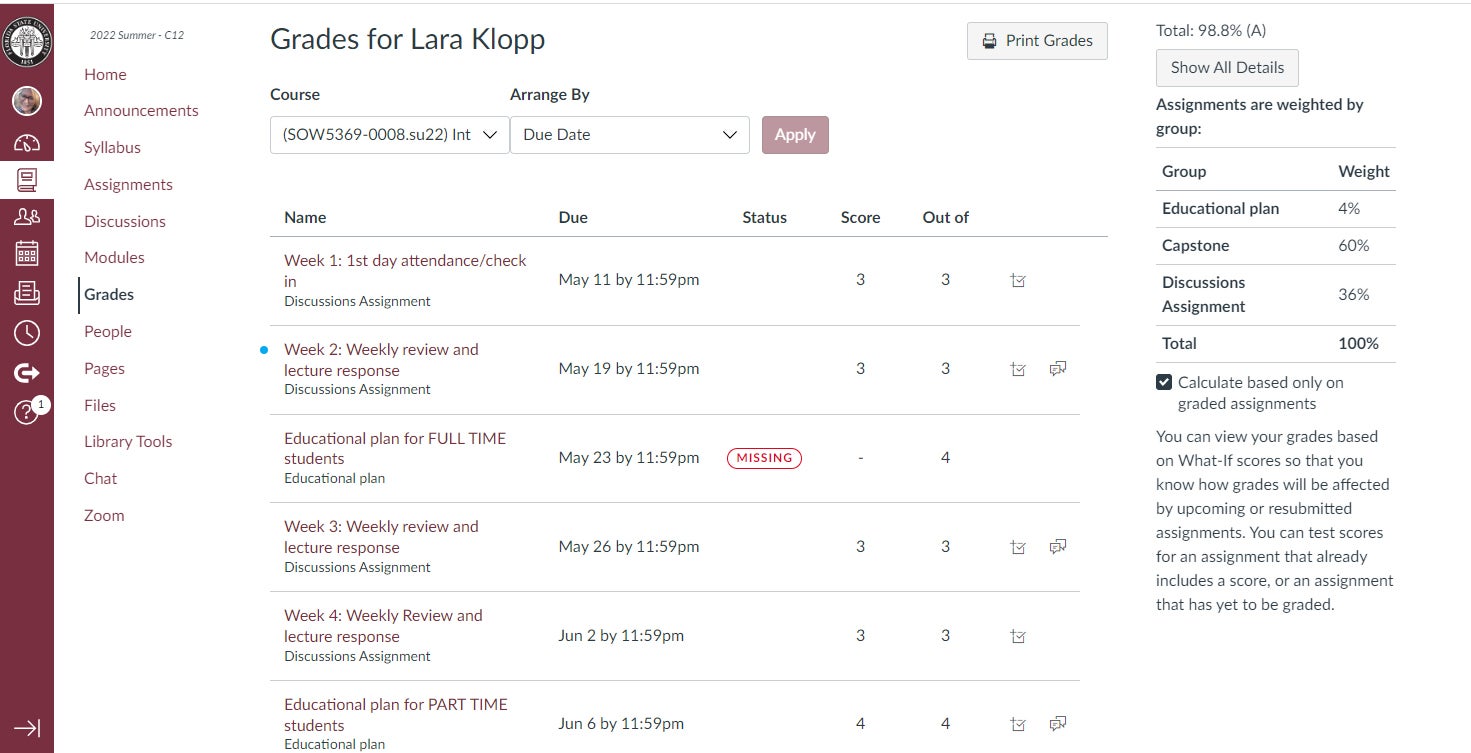Click the user account avatar in sidebar
The width and height of the screenshot is (1471, 753).
pyautogui.click(x=27, y=100)
